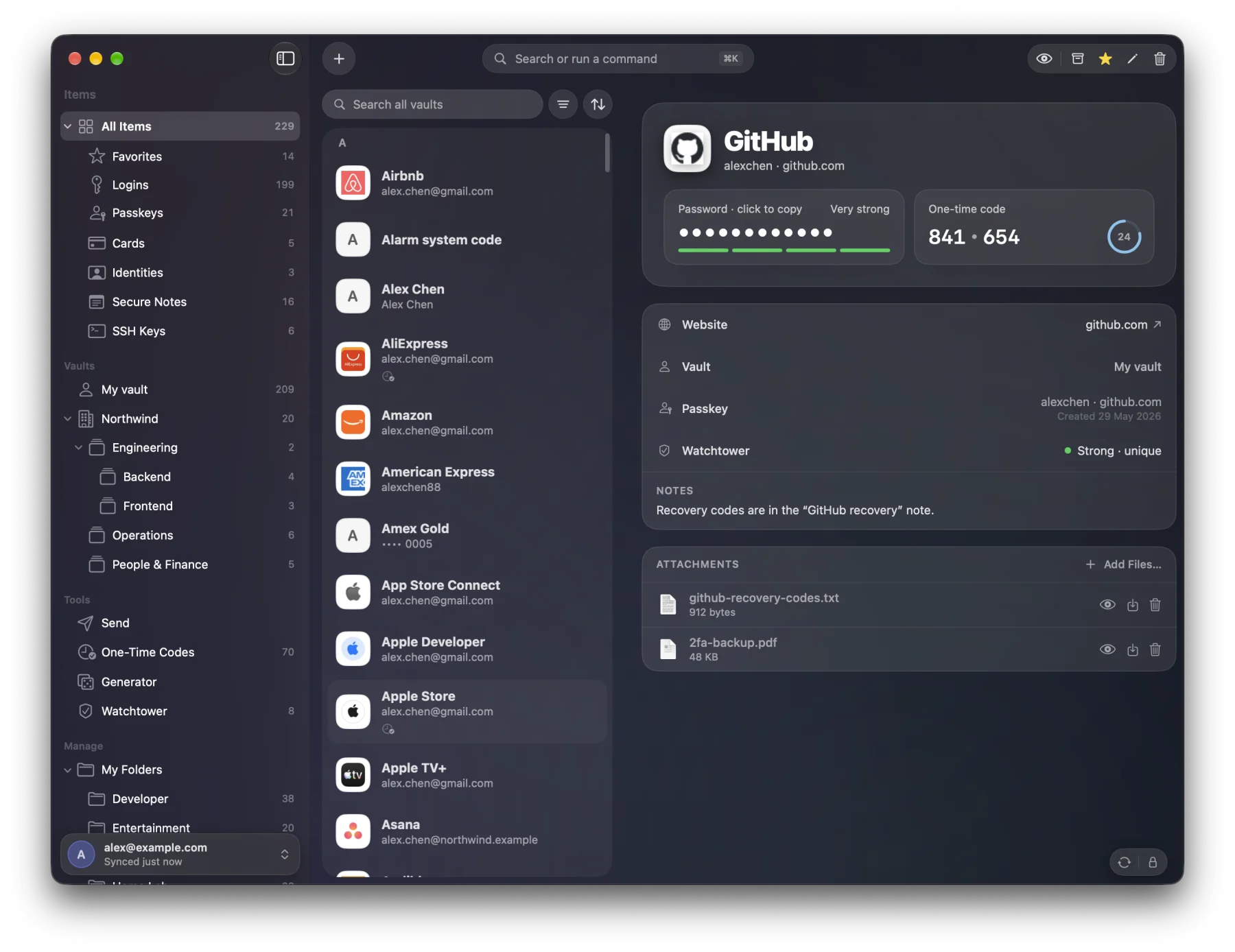Screen dimensions: 1235x952
Task: Open the Frontend collection
Action: 180,505
